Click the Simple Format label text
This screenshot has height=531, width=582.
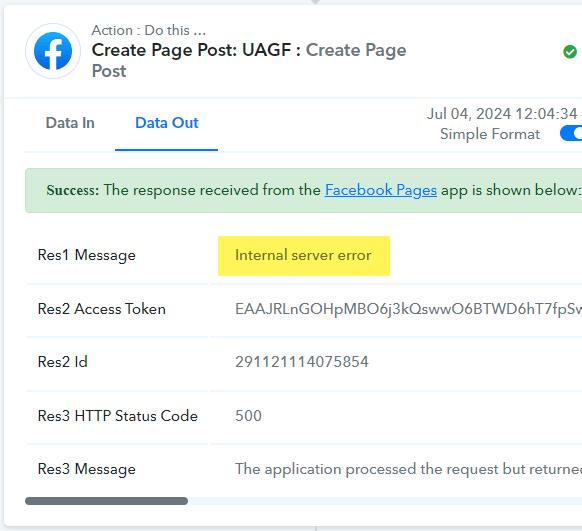(490, 134)
